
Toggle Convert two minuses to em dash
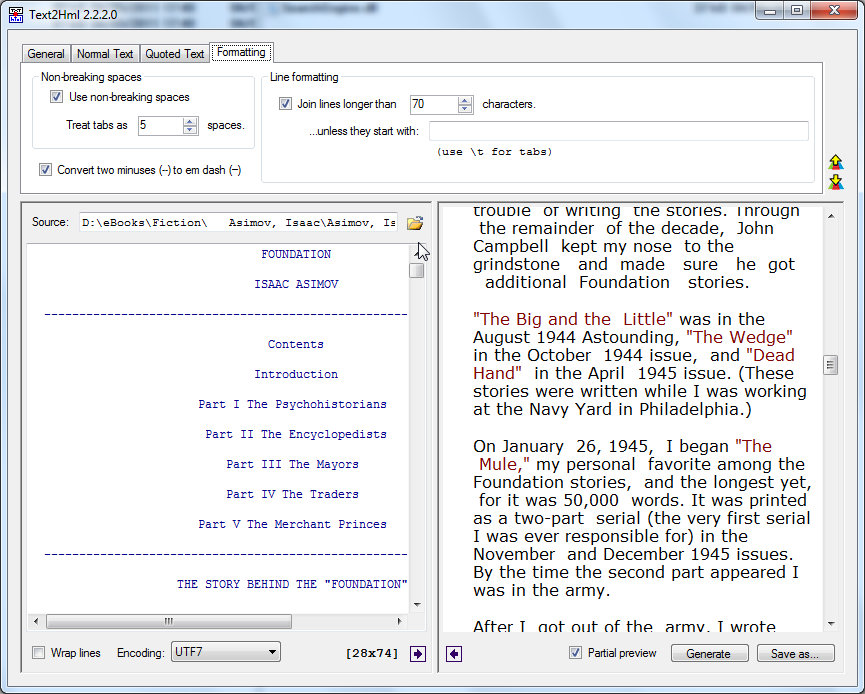pos(45,170)
